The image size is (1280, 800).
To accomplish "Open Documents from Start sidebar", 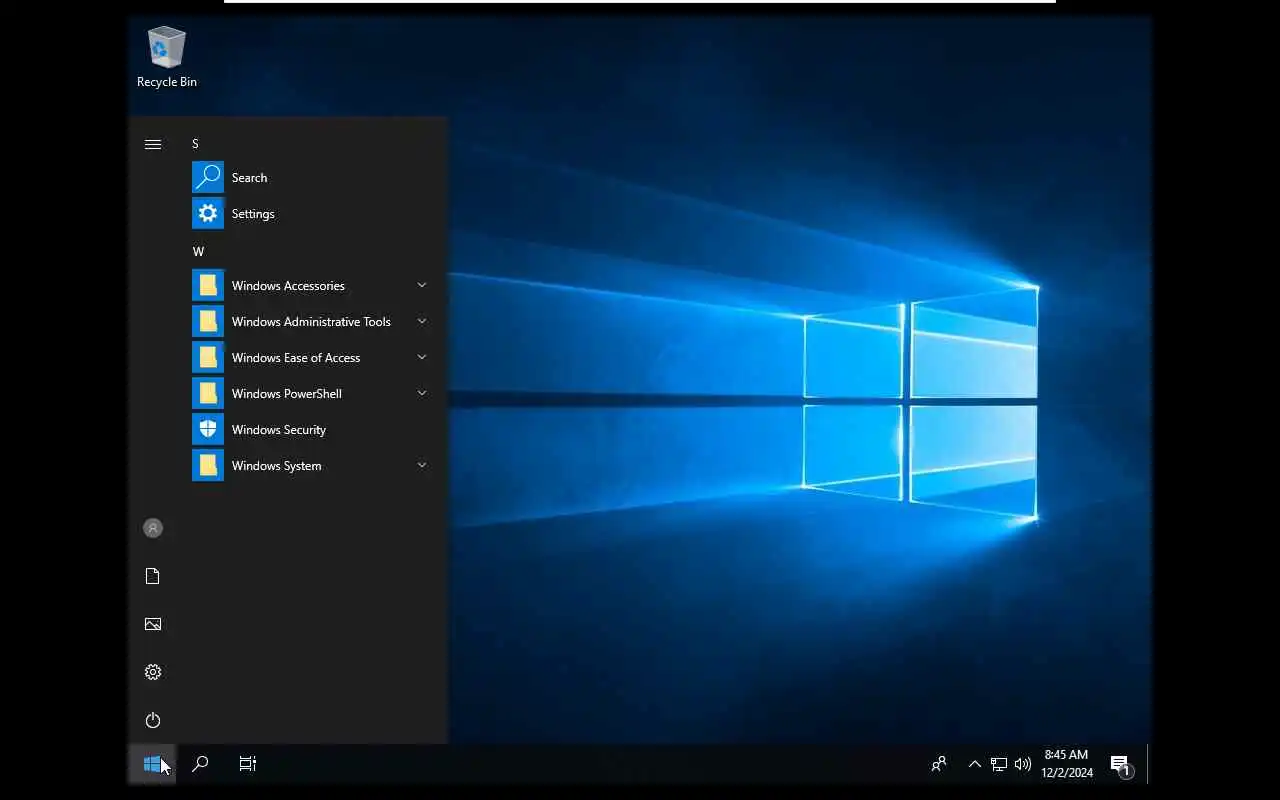I will (153, 576).
